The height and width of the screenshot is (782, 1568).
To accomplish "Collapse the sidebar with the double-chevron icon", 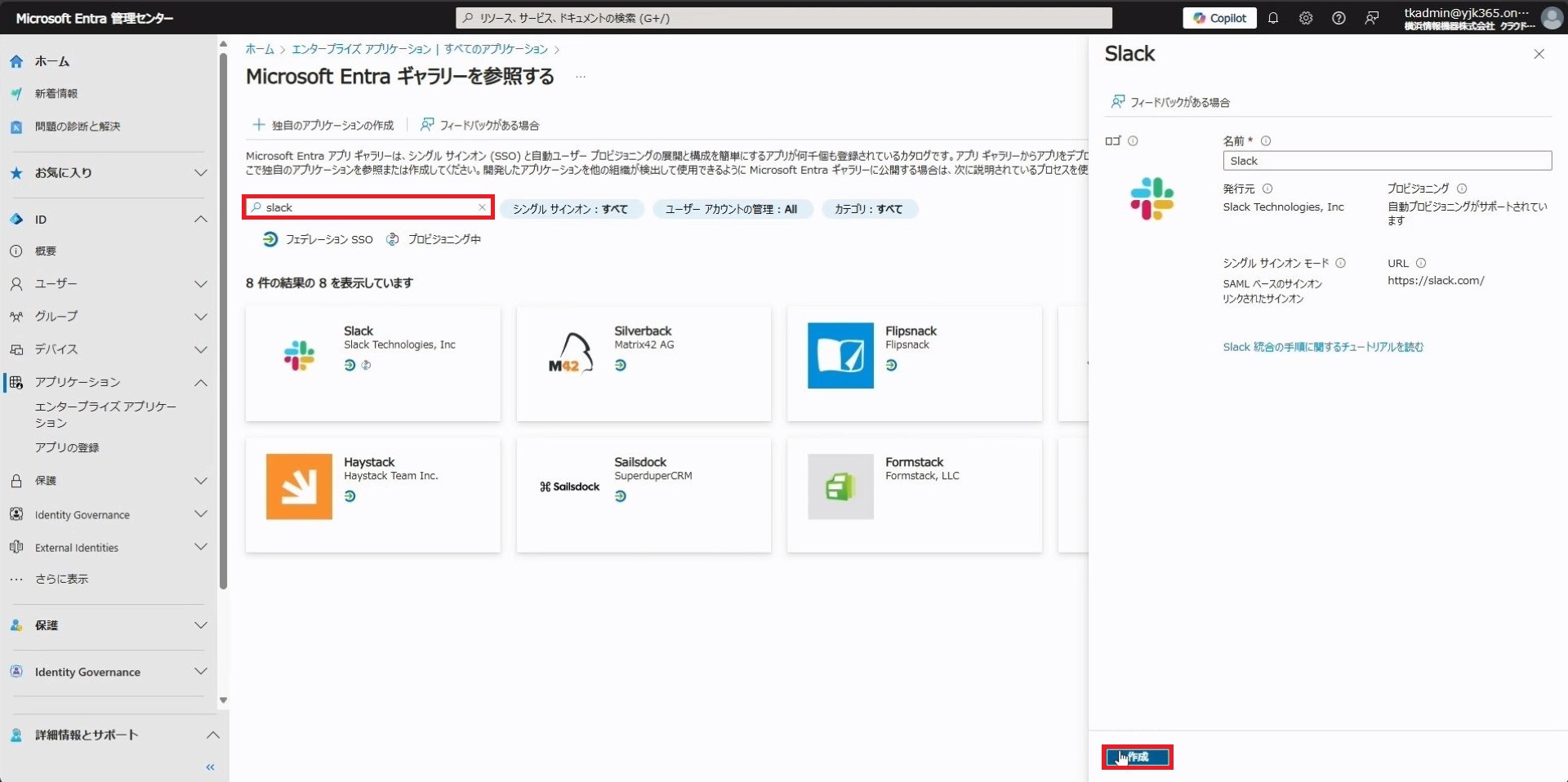I will [x=210, y=767].
